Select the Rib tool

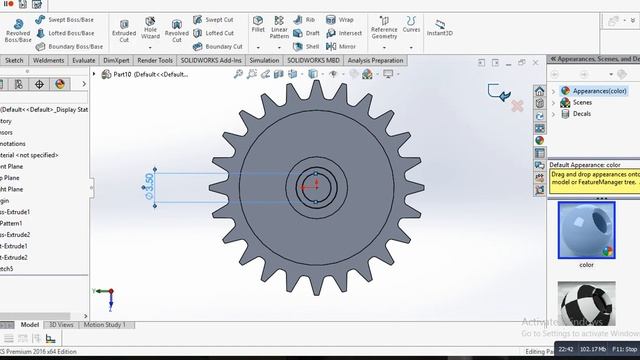point(304,20)
